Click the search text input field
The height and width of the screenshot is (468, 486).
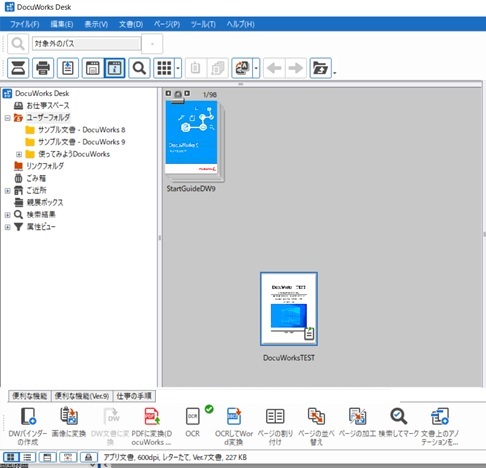86,43
